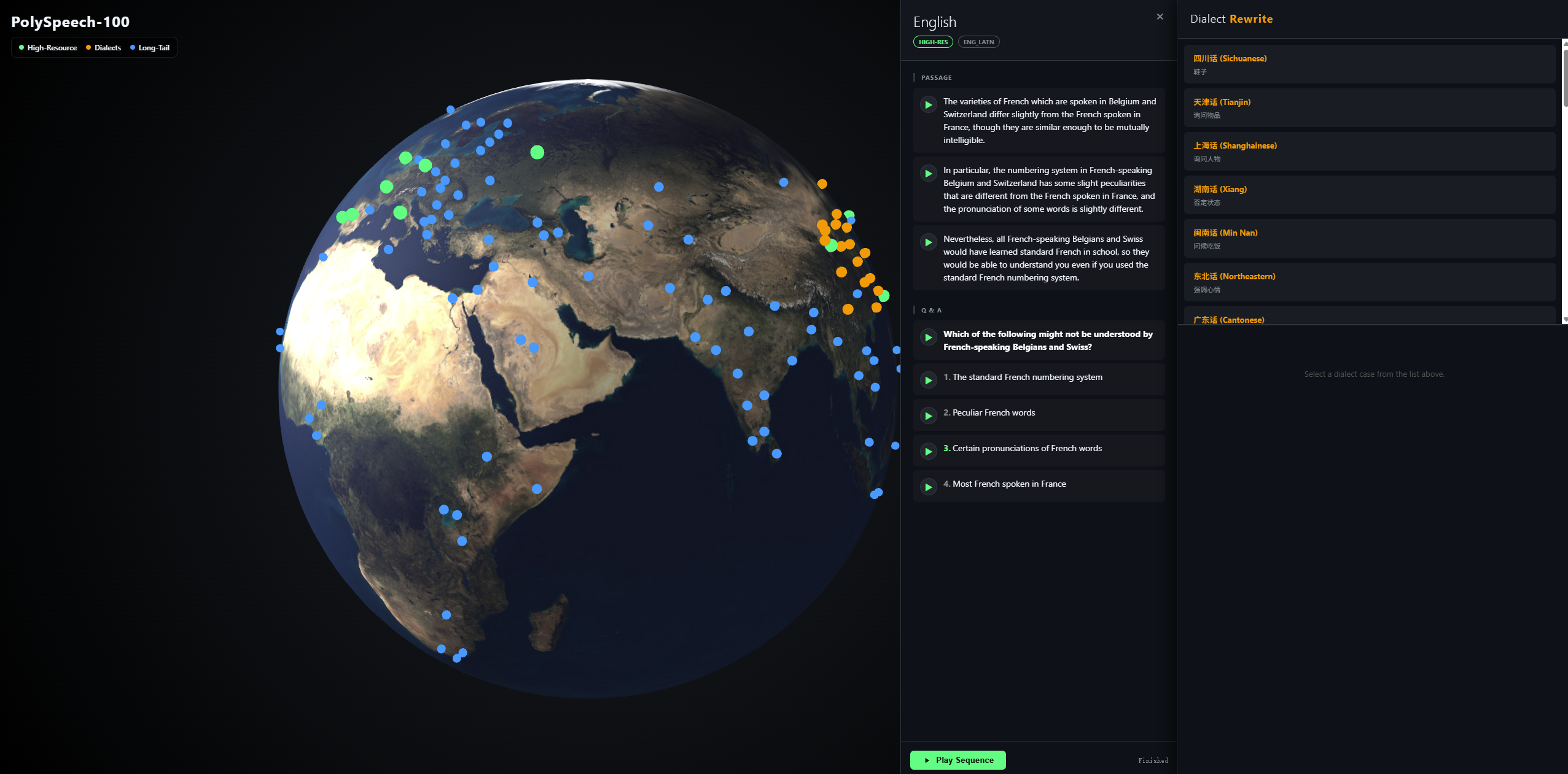Close the English language panel

pyautogui.click(x=1160, y=17)
